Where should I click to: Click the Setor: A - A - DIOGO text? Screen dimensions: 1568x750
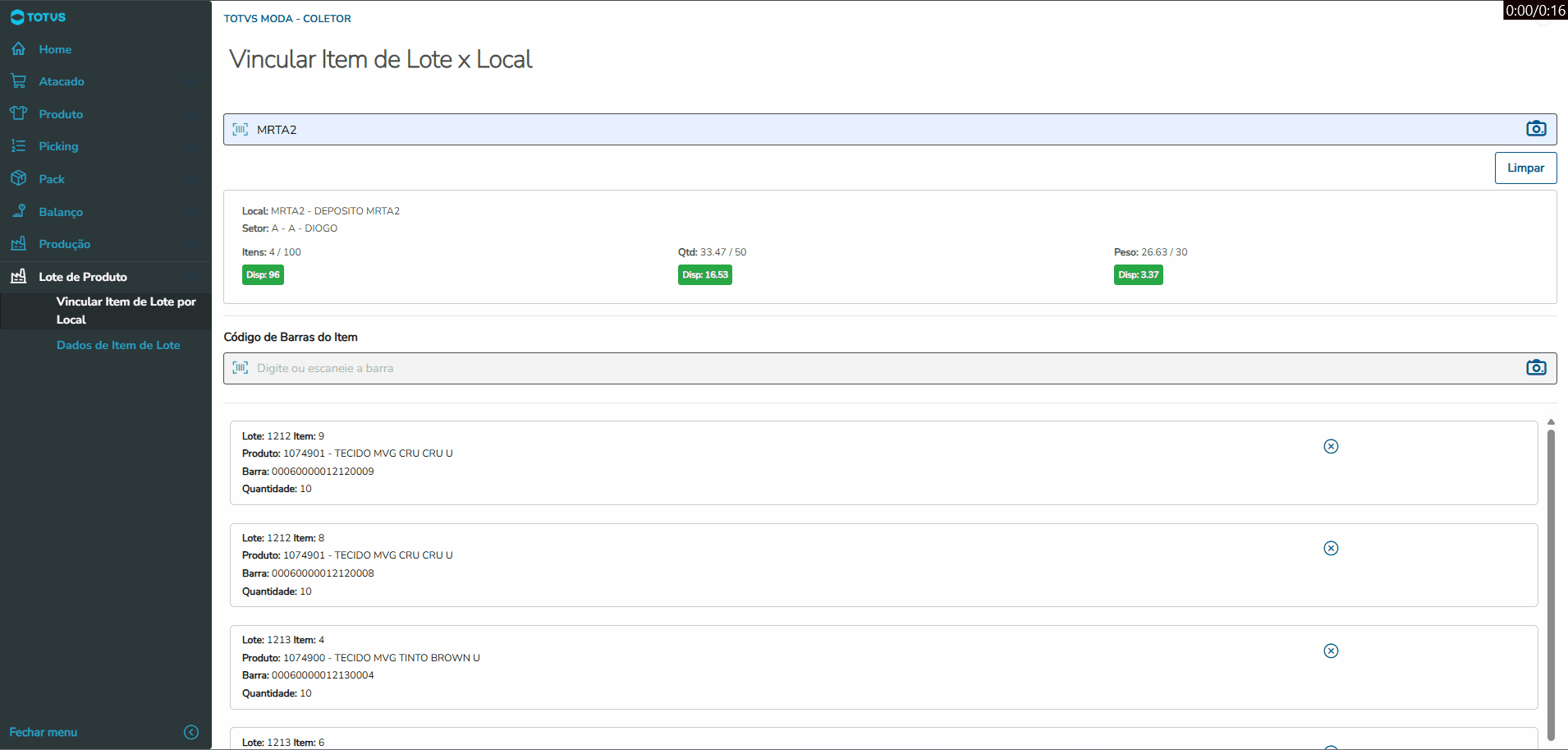click(290, 228)
